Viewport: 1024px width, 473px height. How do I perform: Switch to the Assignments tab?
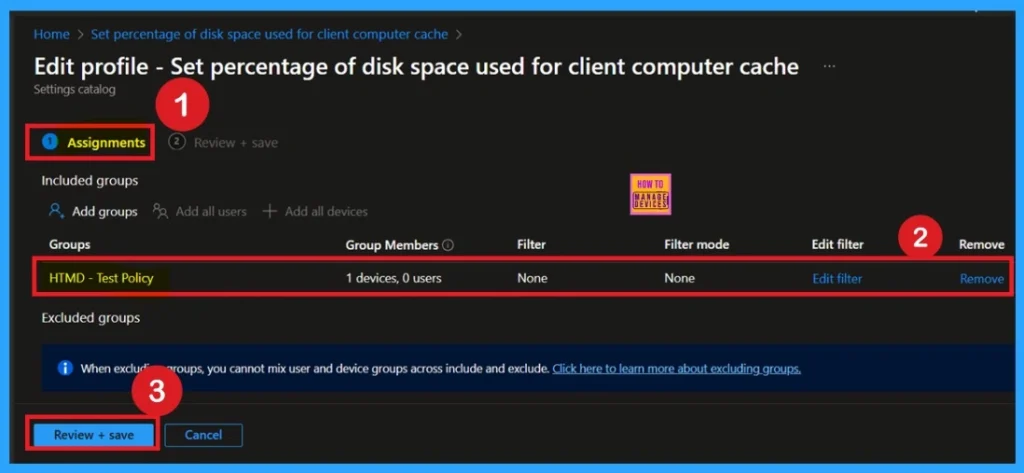point(106,143)
